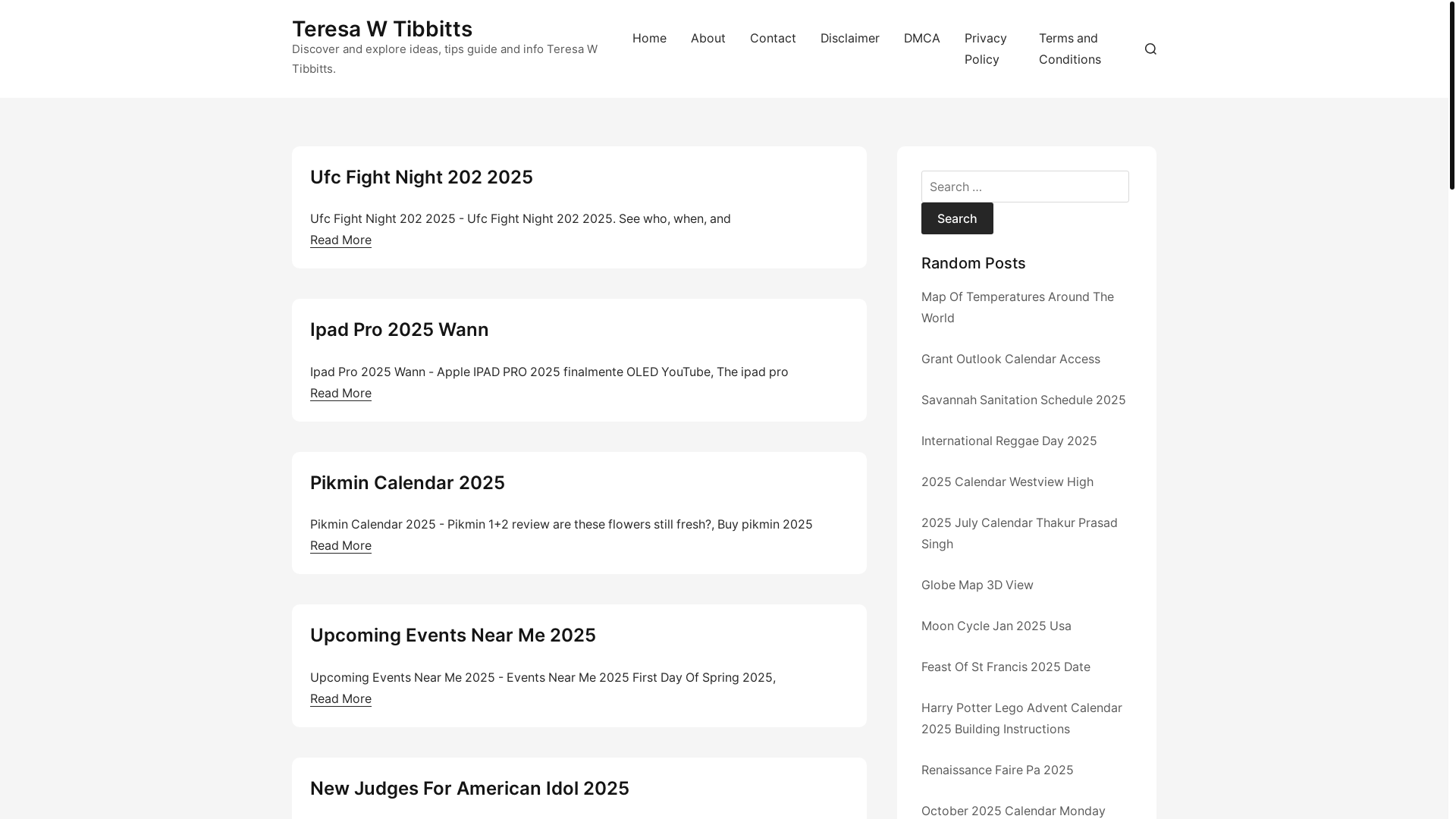Click the site tagline under the title
1456x819 pixels.
[444, 58]
